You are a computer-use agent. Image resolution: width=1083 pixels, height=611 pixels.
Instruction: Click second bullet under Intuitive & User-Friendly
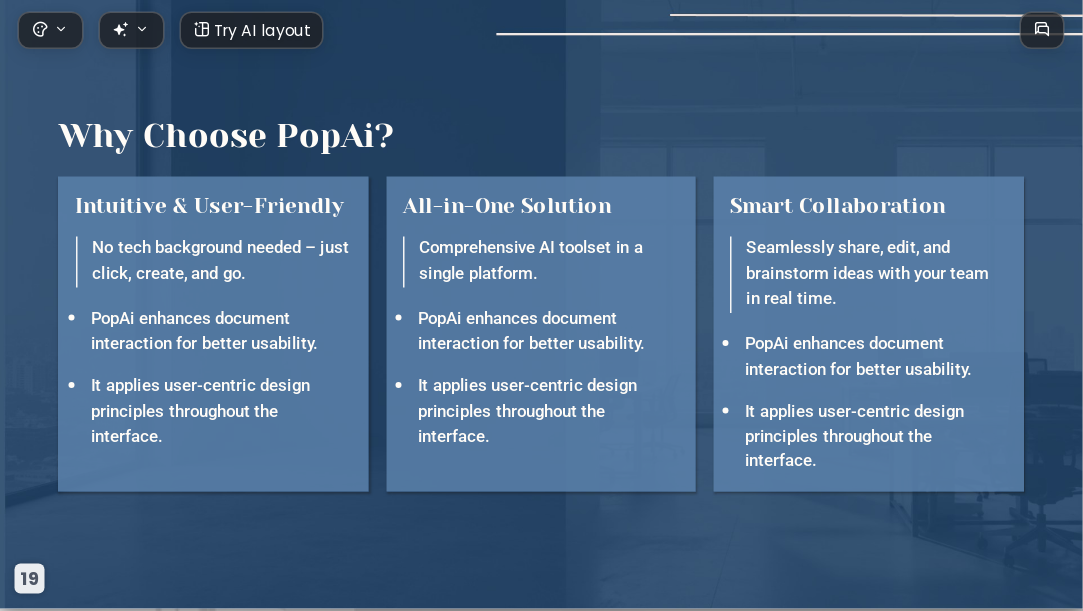point(200,411)
